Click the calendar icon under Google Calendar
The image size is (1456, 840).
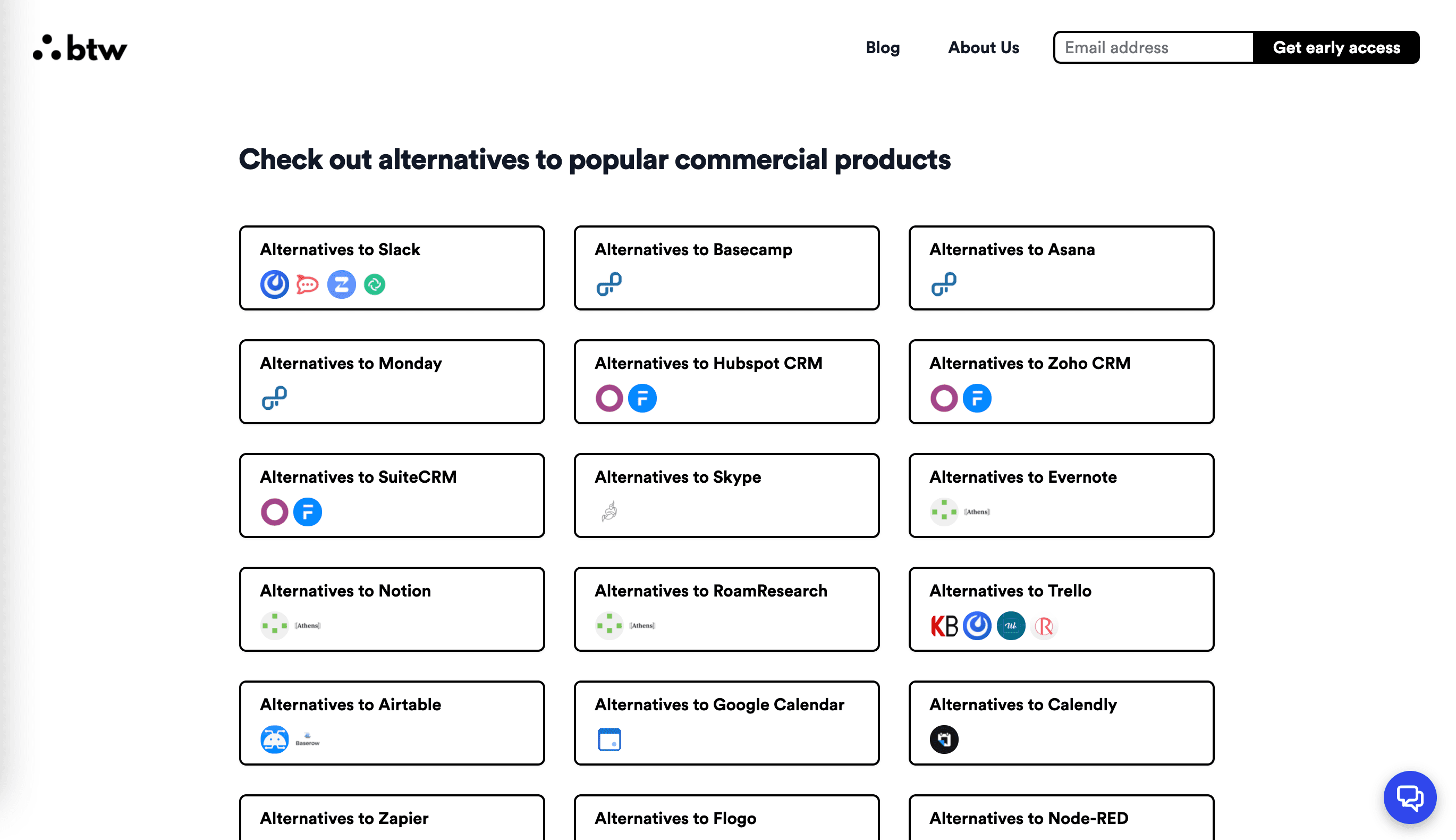click(609, 739)
